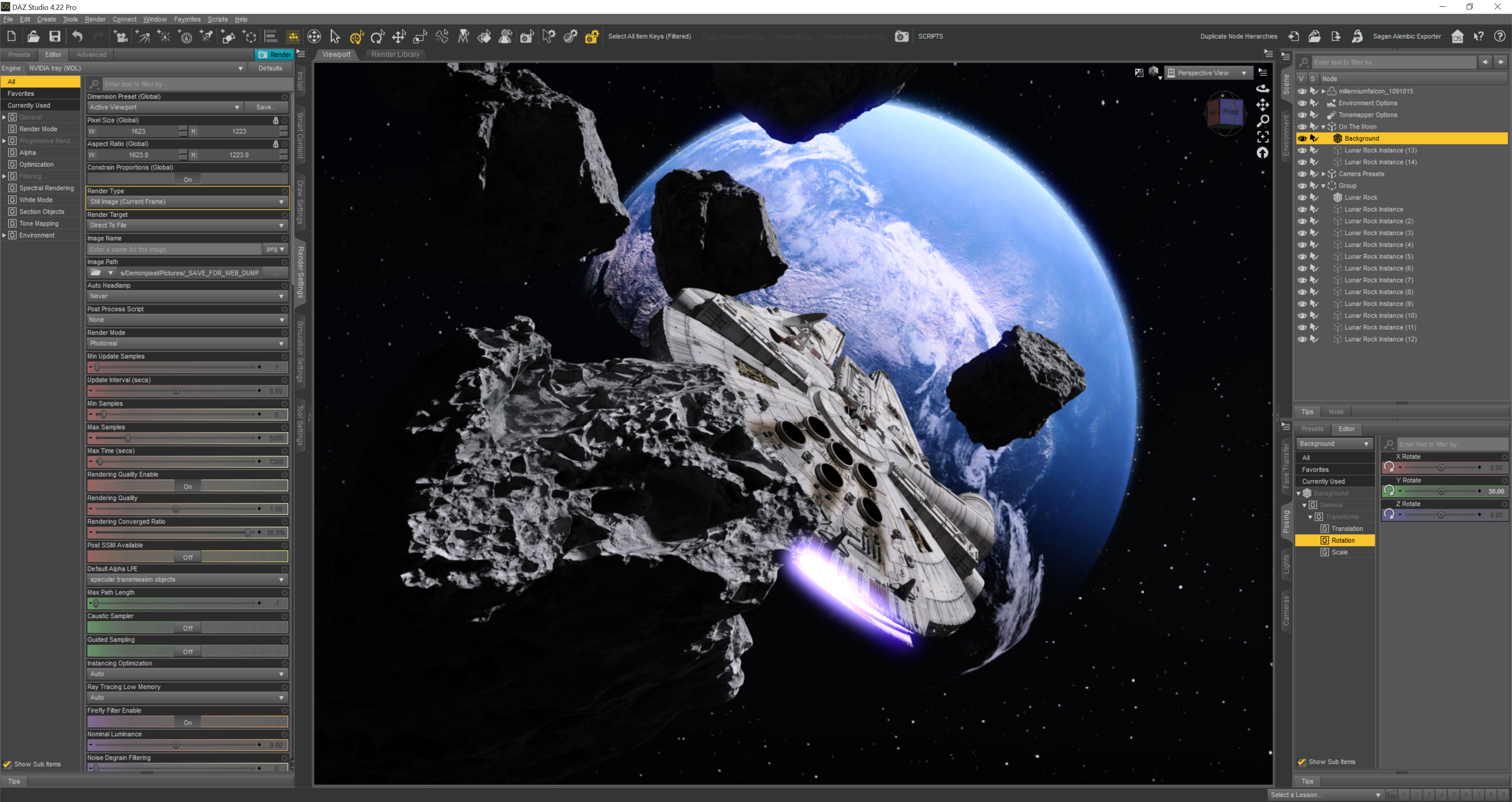The image size is (1512, 802).
Task: Toggle selectability of Tonemapper Options node
Action: pos(1314,115)
